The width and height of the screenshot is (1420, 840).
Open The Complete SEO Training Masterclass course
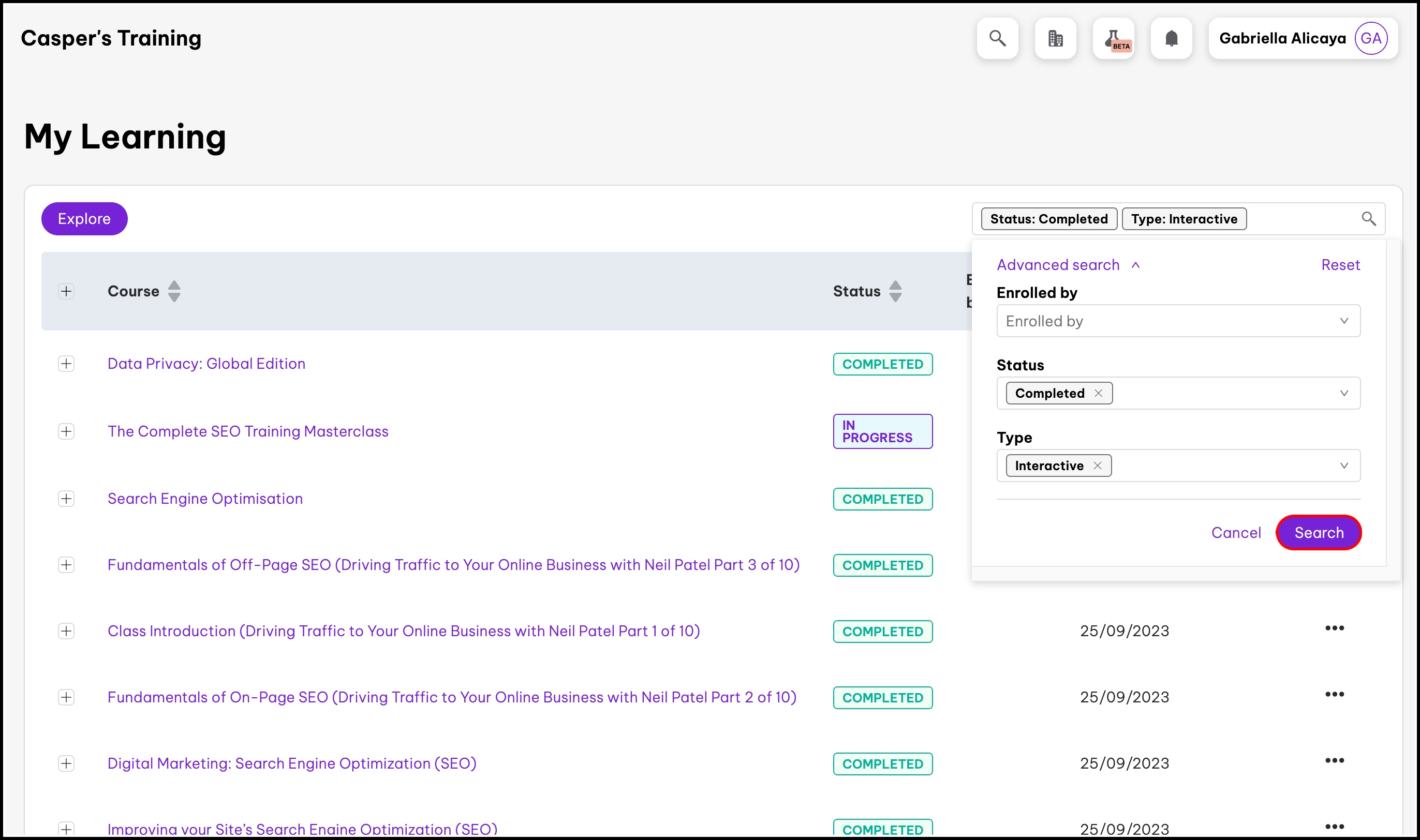point(248,431)
